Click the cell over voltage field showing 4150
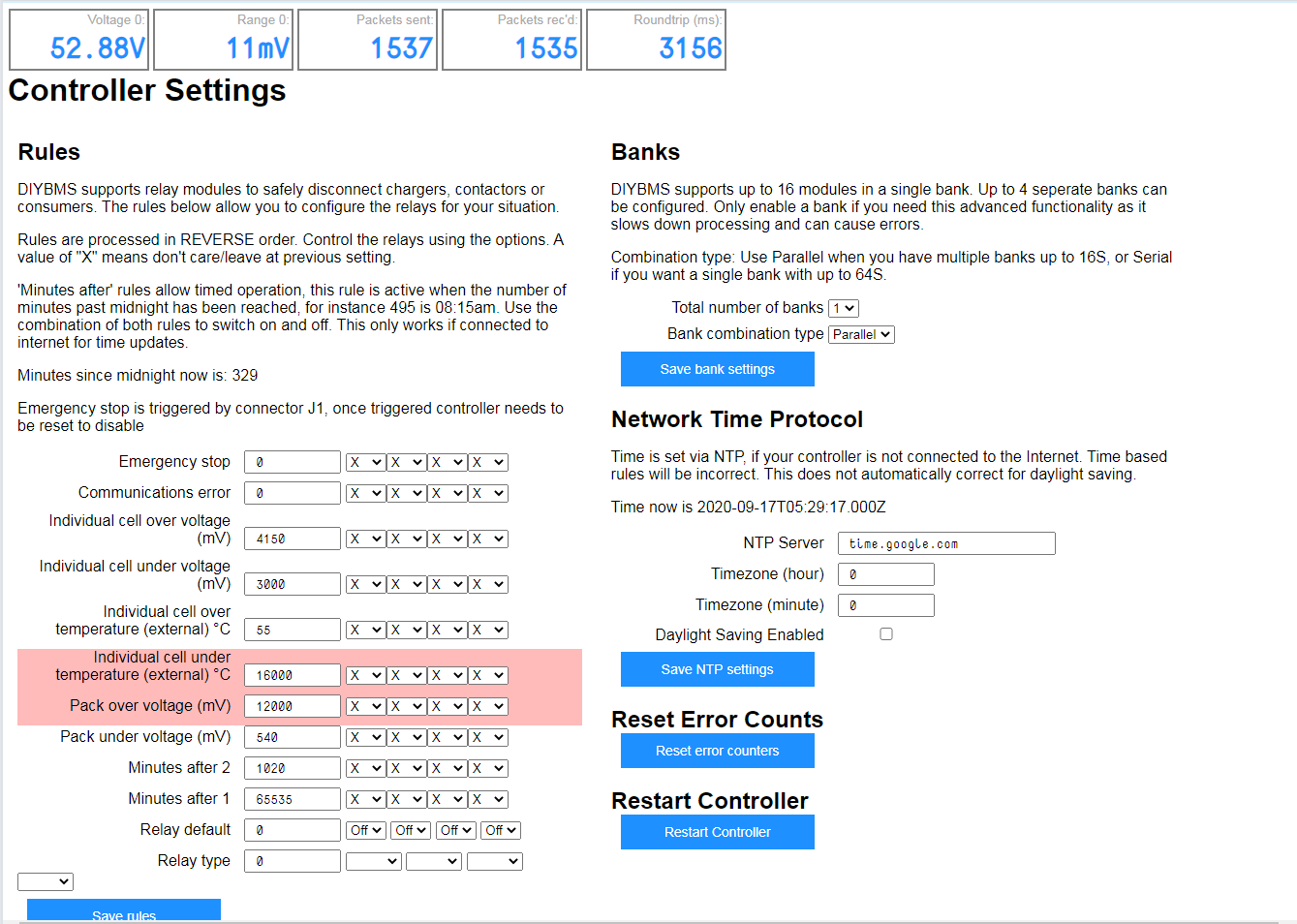The width and height of the screenshot is (1297, 924). 293,539
